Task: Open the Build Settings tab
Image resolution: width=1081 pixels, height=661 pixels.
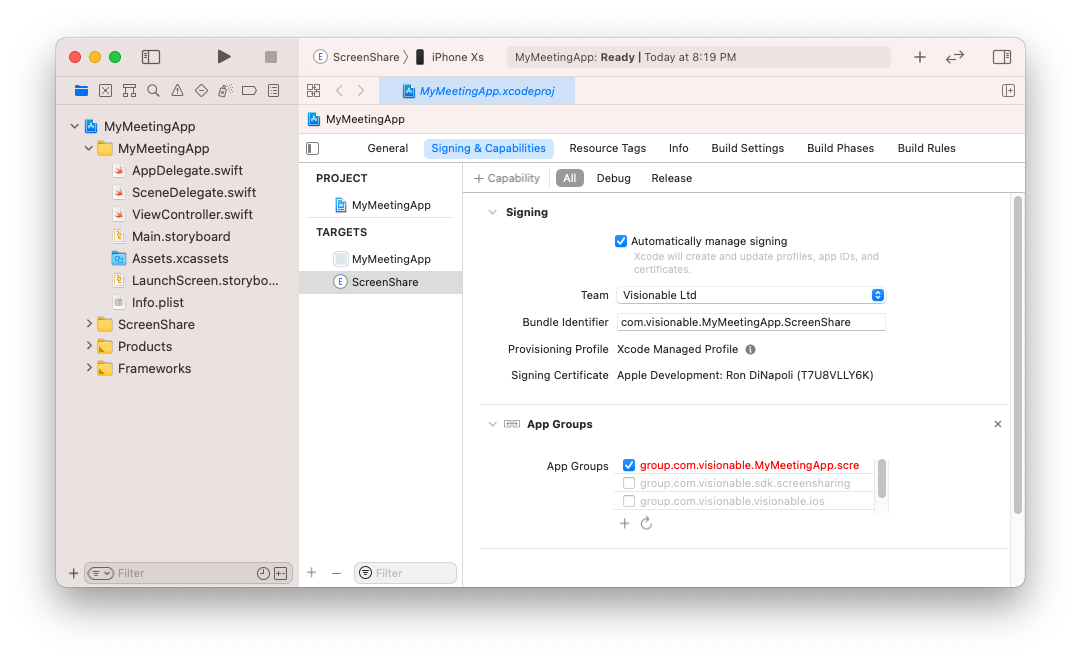Action: click(x=747, y=148)
